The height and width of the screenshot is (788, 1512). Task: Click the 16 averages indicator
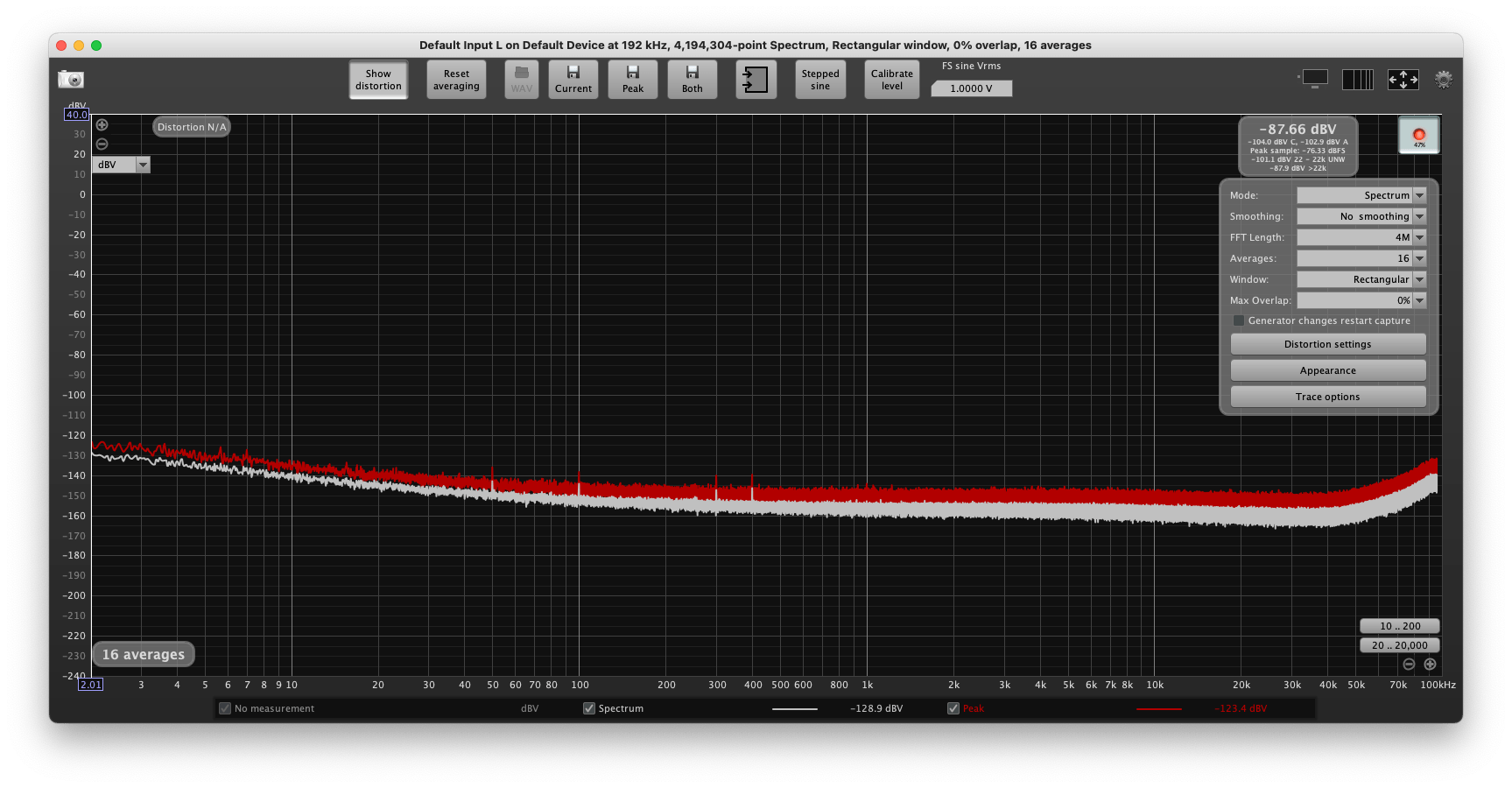pos(144,654)
